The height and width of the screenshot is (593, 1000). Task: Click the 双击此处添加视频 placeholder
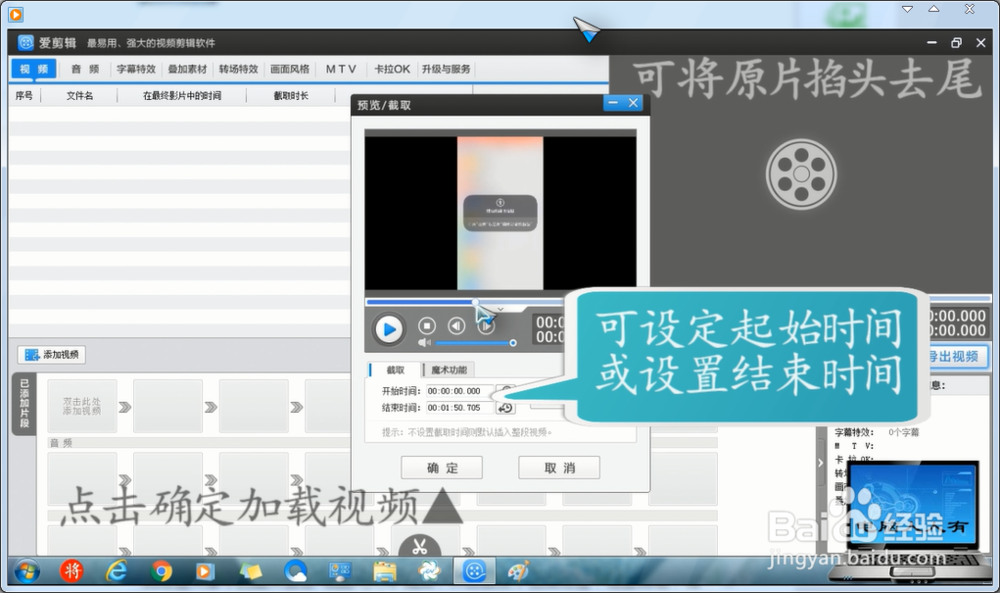pyautogui.click(x=82, y=406)
